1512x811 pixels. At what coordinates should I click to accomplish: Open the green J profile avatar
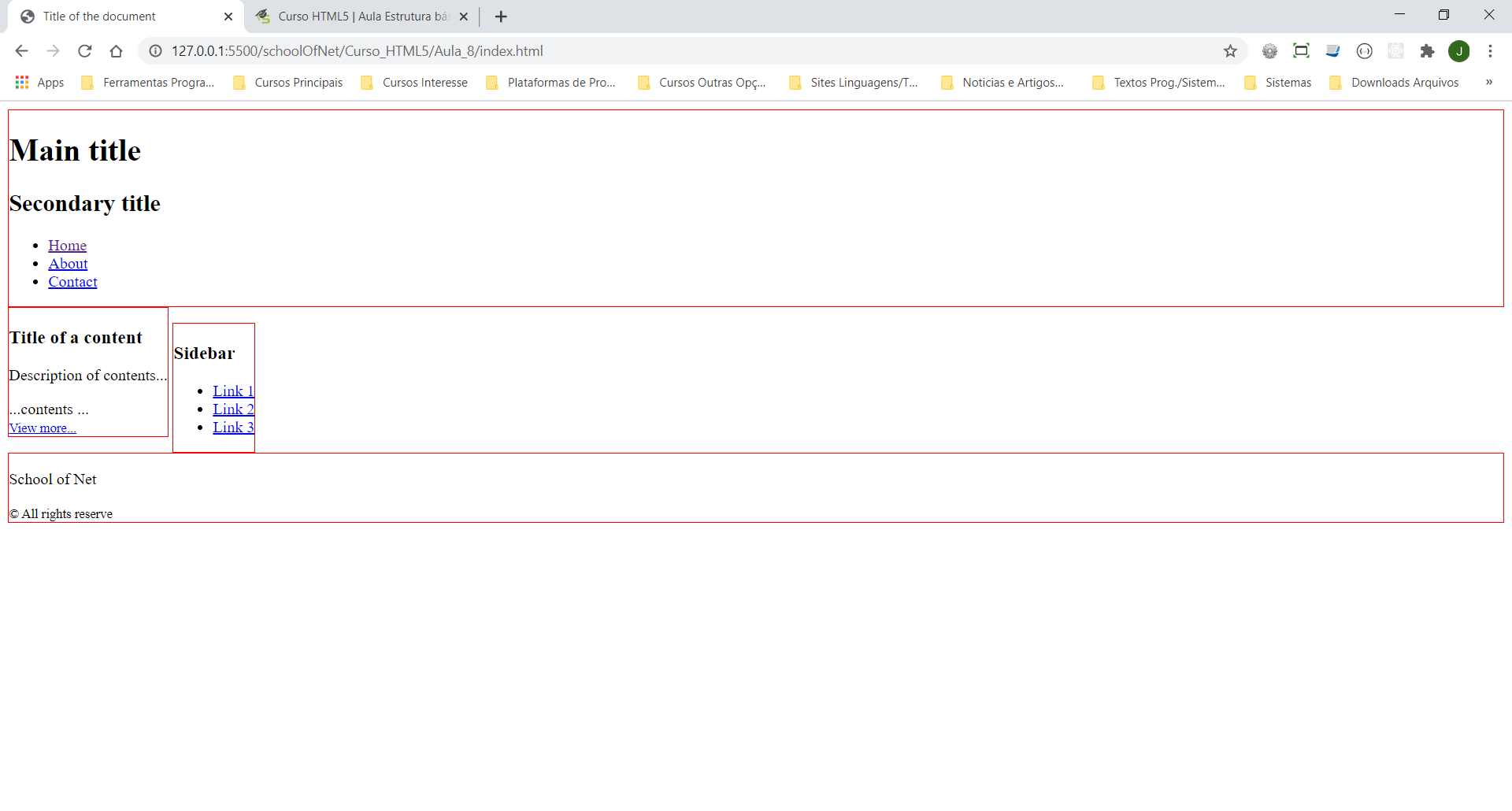1458,51
